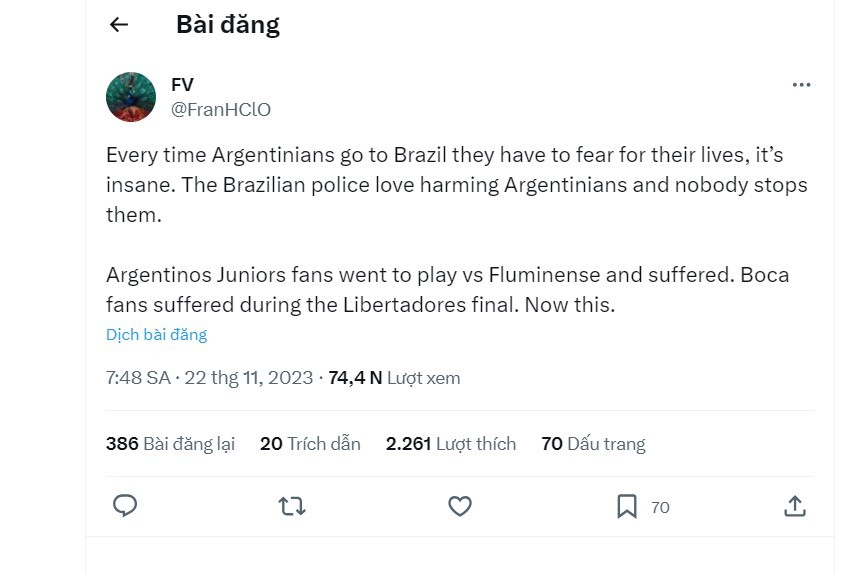Screen dimensions: 868x573
Task: Translate post via Dịch bài đăng
Action: (x=157, y=334)
